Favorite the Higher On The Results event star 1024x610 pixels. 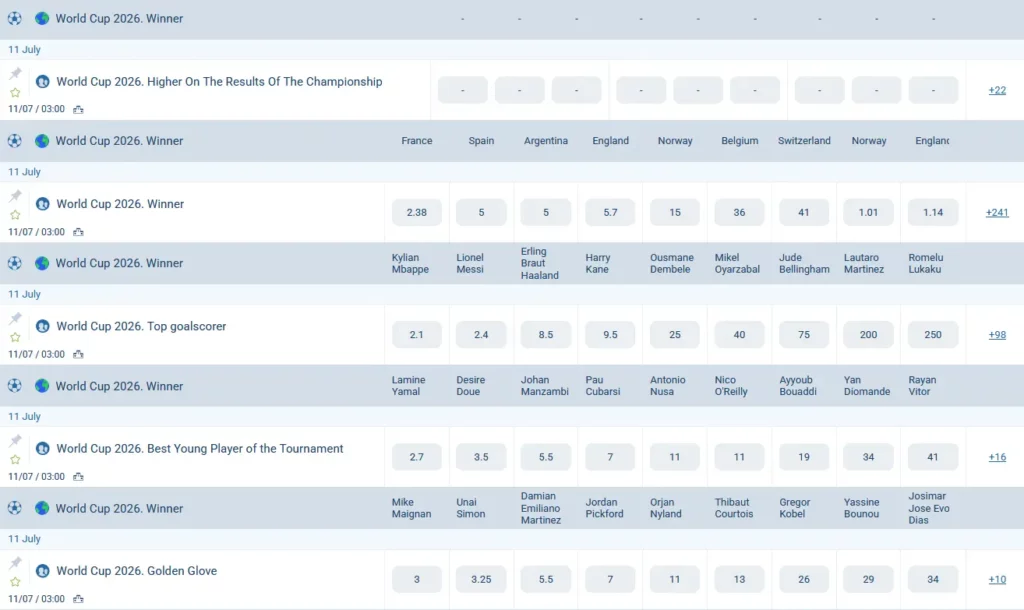(15, 93)
